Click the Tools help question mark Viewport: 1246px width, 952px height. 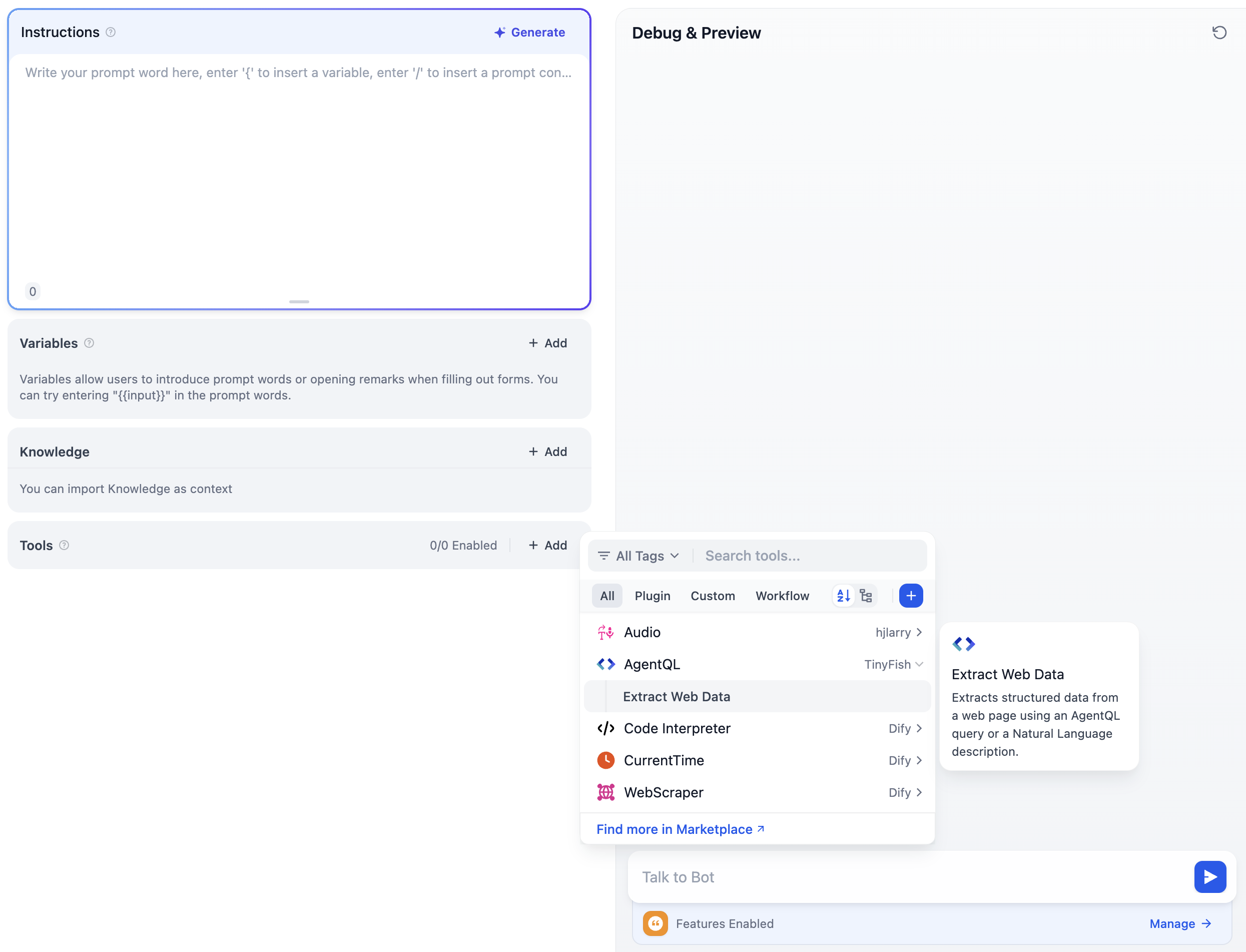pos(64,545)
